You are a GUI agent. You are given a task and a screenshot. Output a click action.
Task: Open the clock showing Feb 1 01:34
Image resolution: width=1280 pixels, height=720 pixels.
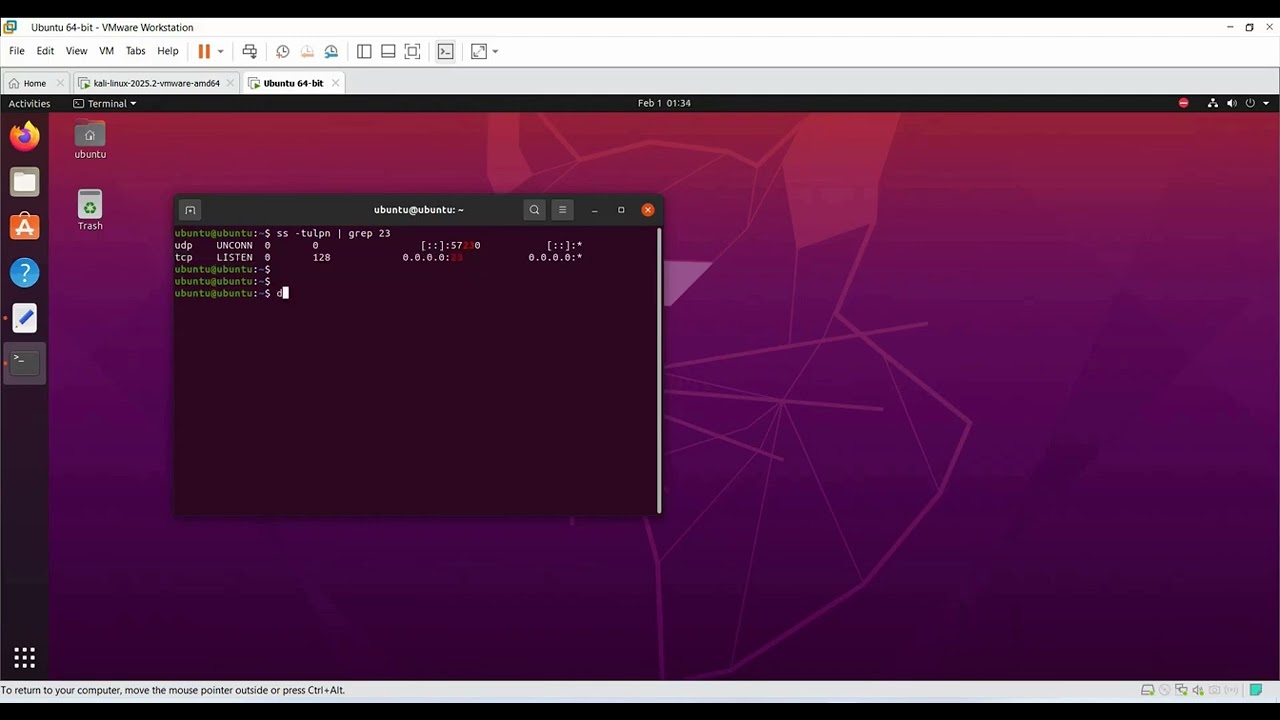click(x=664, y=103)
